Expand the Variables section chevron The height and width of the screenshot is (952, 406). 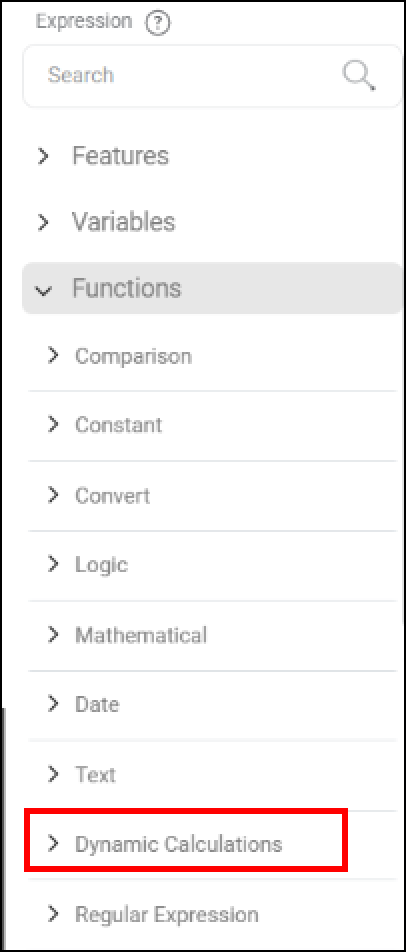pos(42,222)
